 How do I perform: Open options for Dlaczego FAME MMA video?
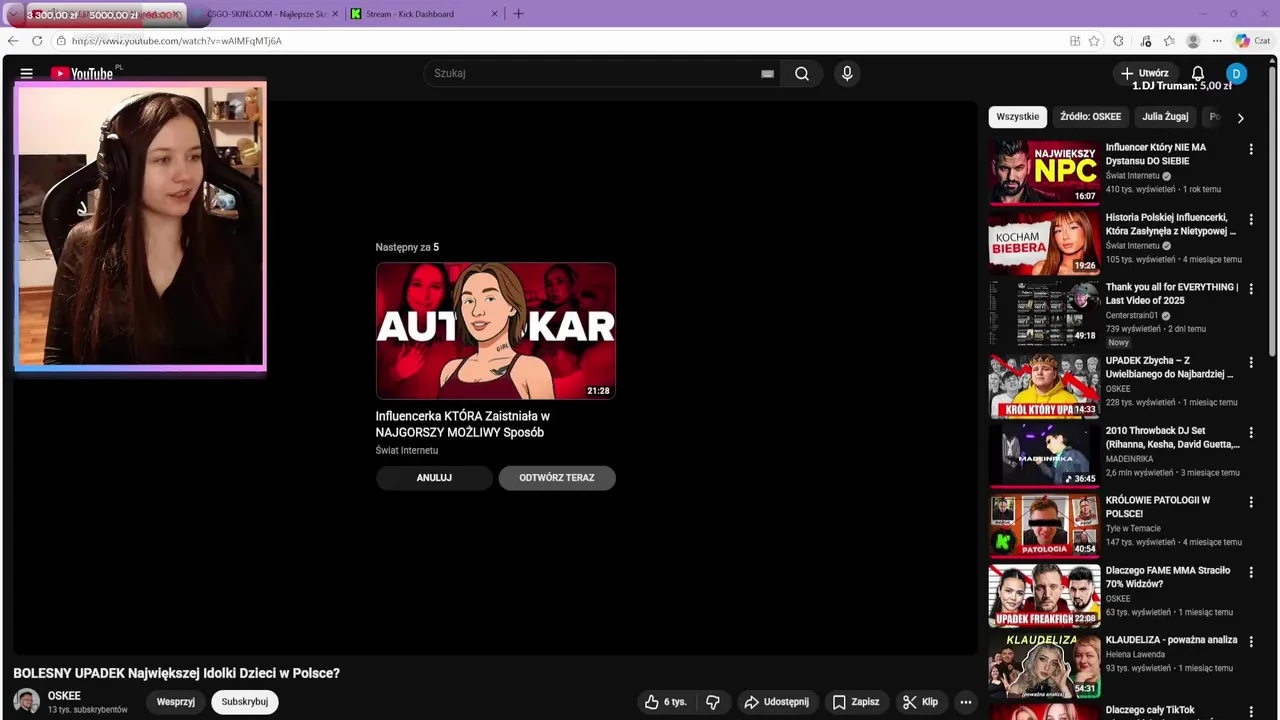point(1251,573)
